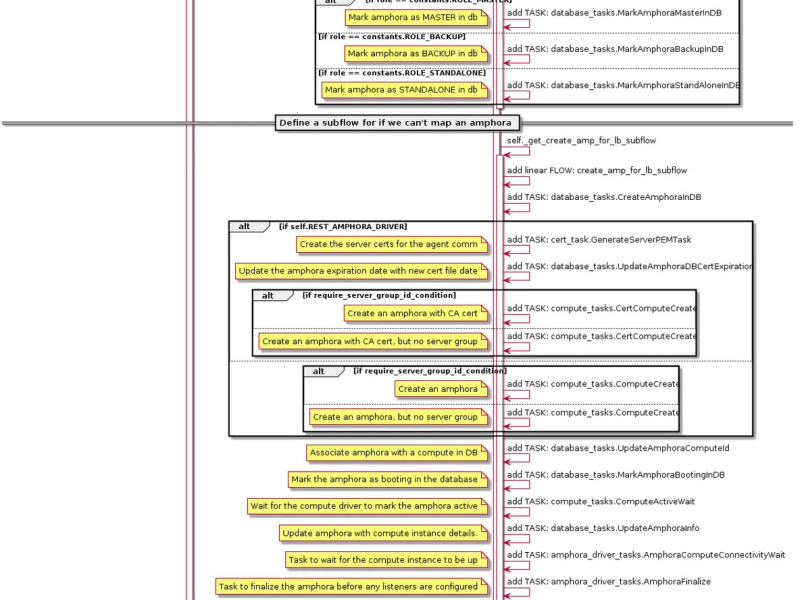
Task: Click the 'Update the amphora expiration date' note
Action: point(361,271)
